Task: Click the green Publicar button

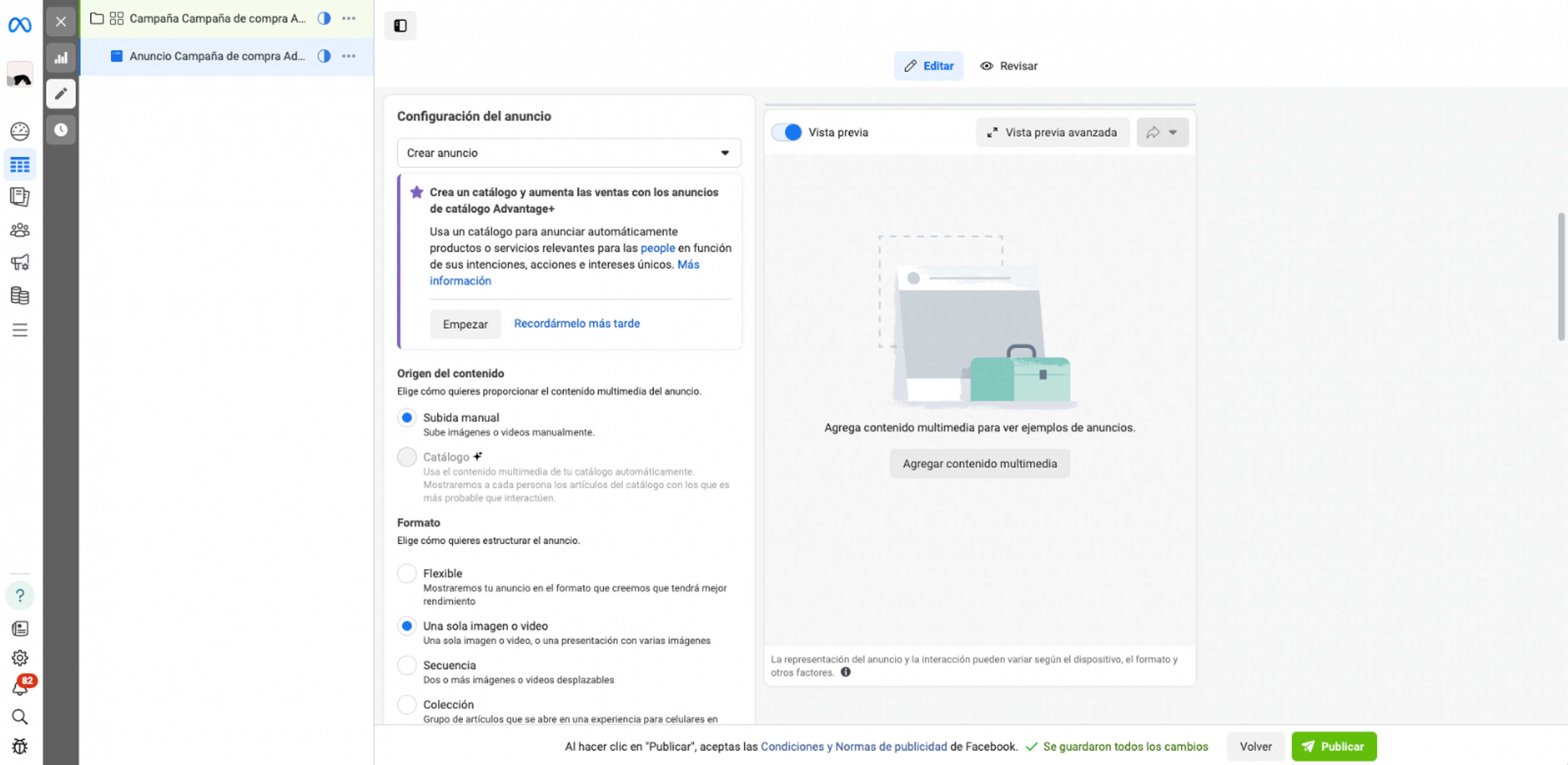Action: [1334, 746]
